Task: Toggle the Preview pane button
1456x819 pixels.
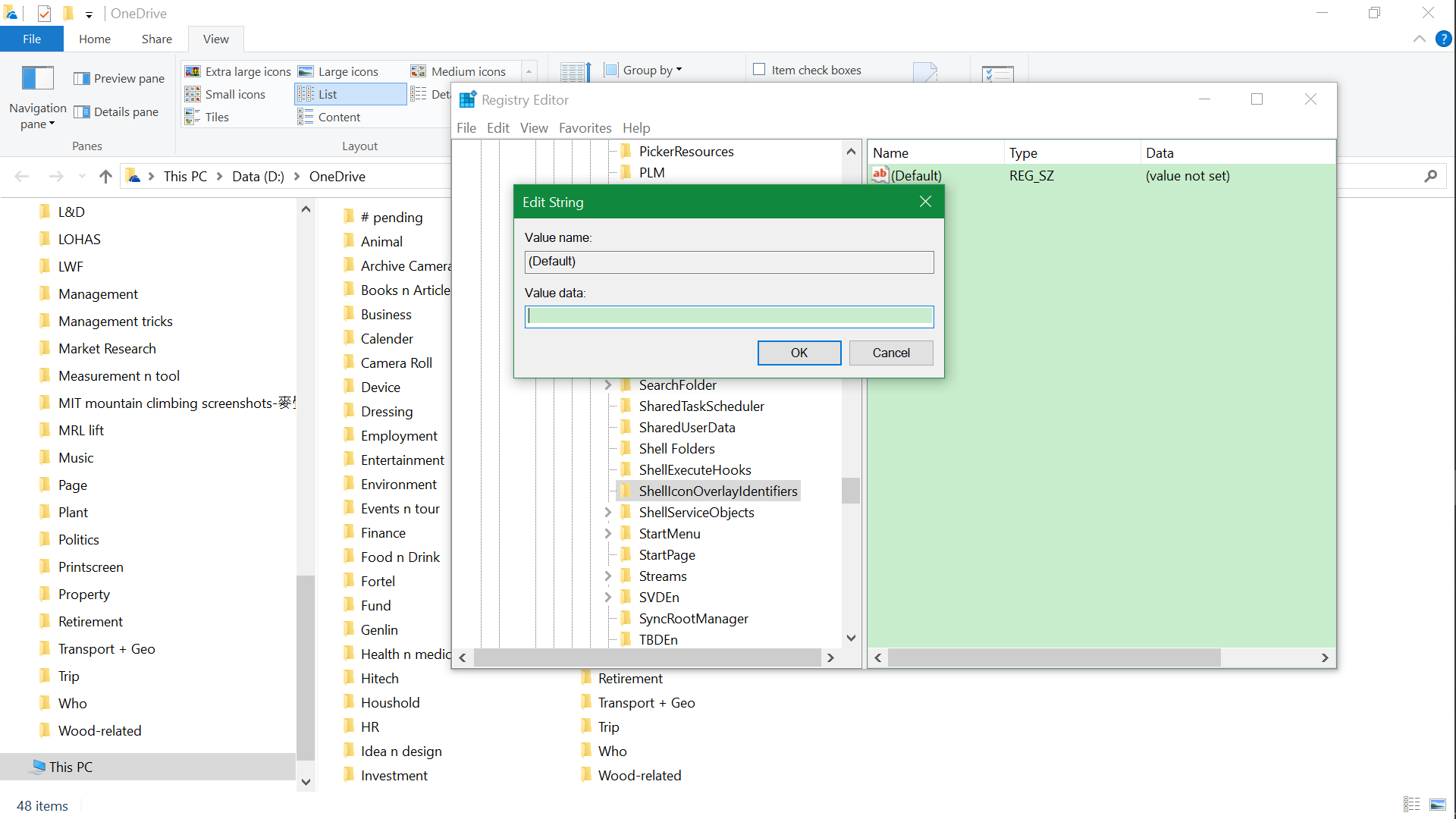Action: click(x=119, y=78)
